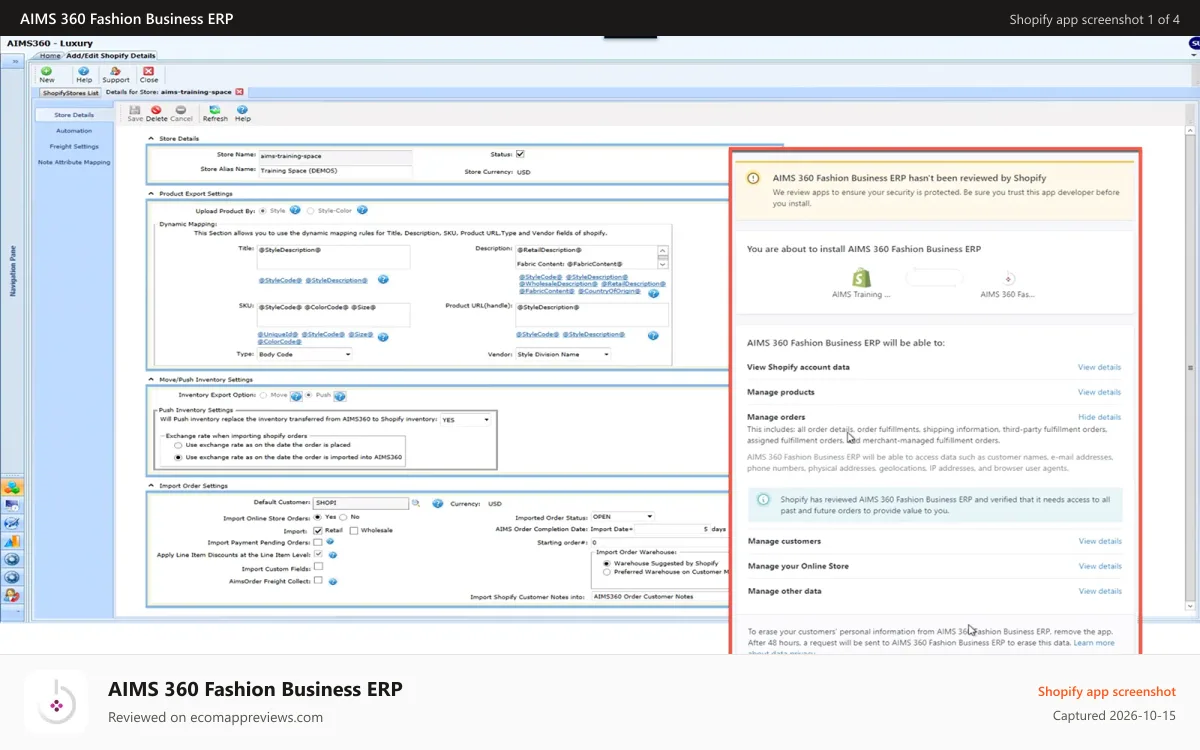Screen dimensions: 1200x750
Task: Collapse the Product Export Settings section
Action: 151,193
